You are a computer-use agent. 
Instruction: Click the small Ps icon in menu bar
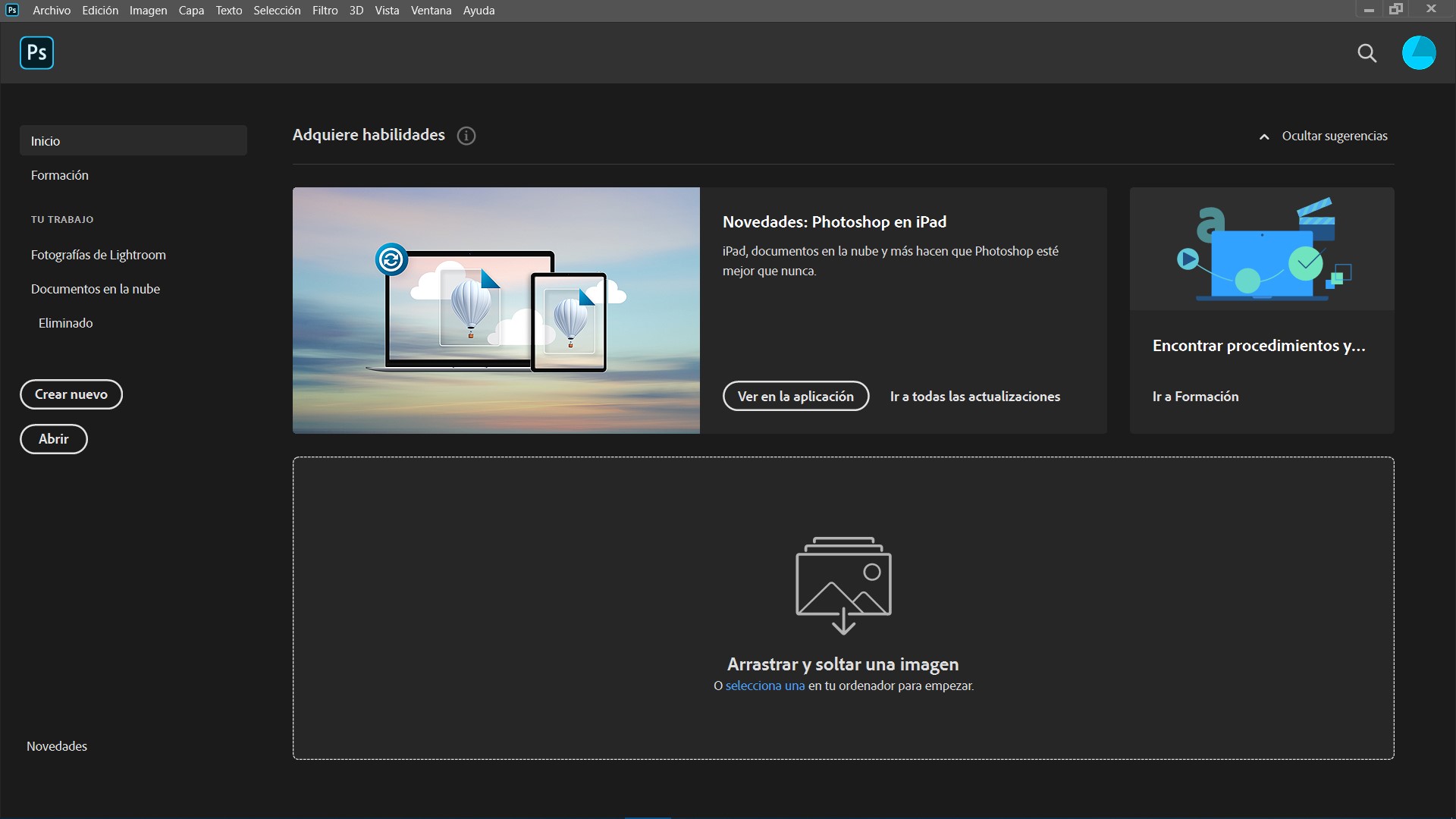tap(12, 10)
